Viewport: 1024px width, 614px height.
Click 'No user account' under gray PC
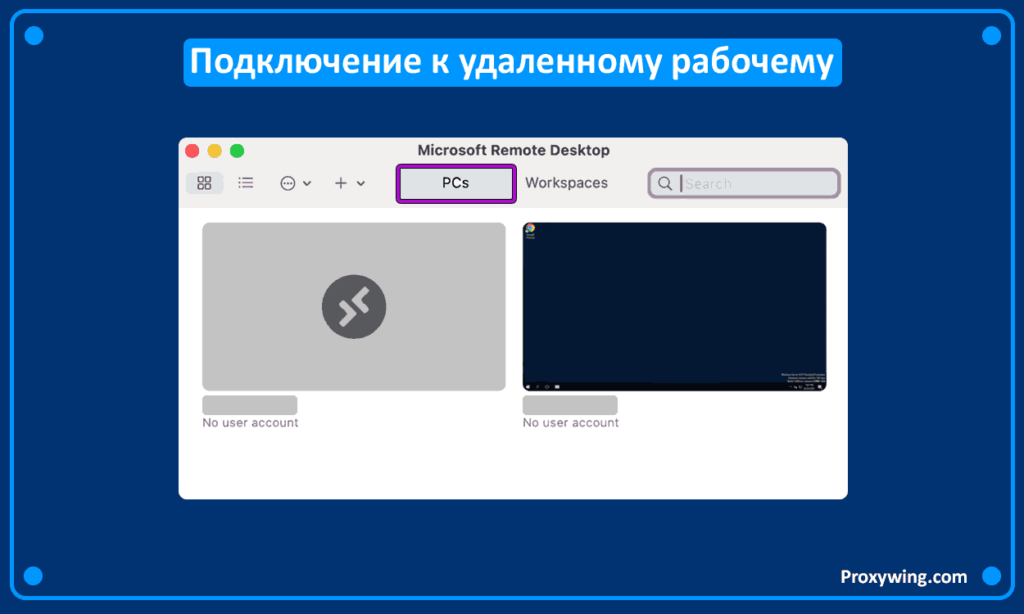(250, 423)
